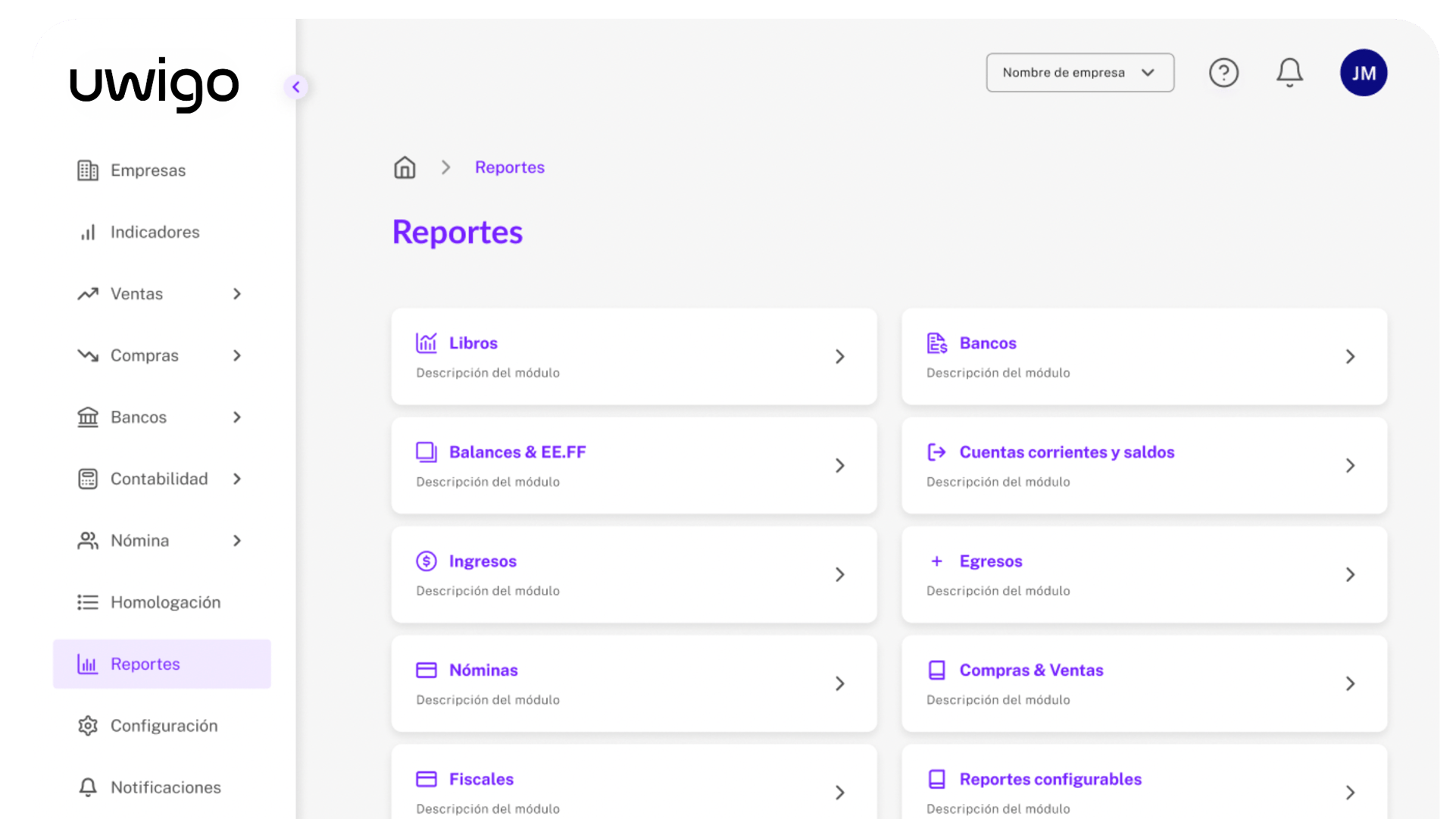Open the Balances & EE.FF report card

(x=633, y=465)
